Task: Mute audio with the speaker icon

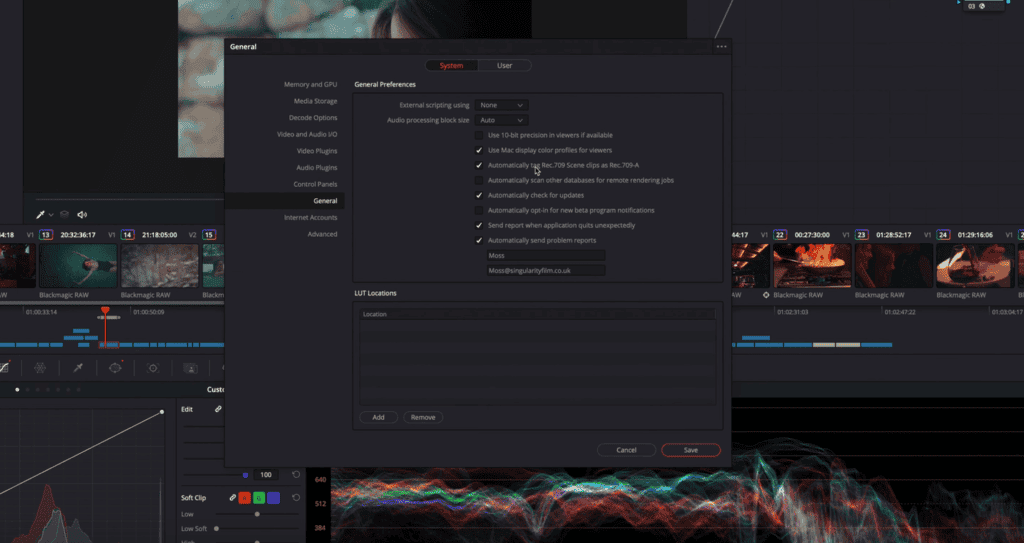Action: [82, 214]
